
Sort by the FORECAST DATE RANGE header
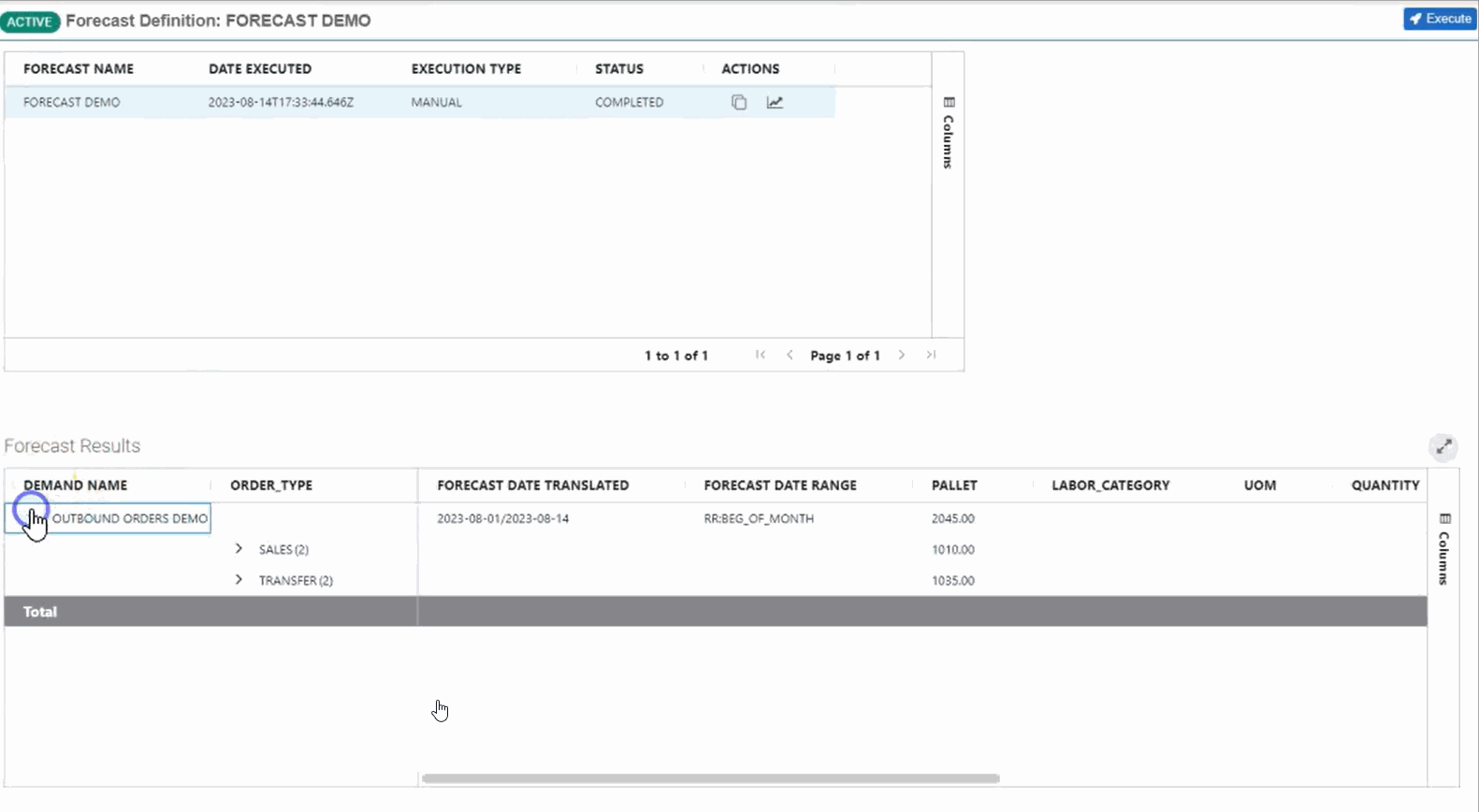780,486
